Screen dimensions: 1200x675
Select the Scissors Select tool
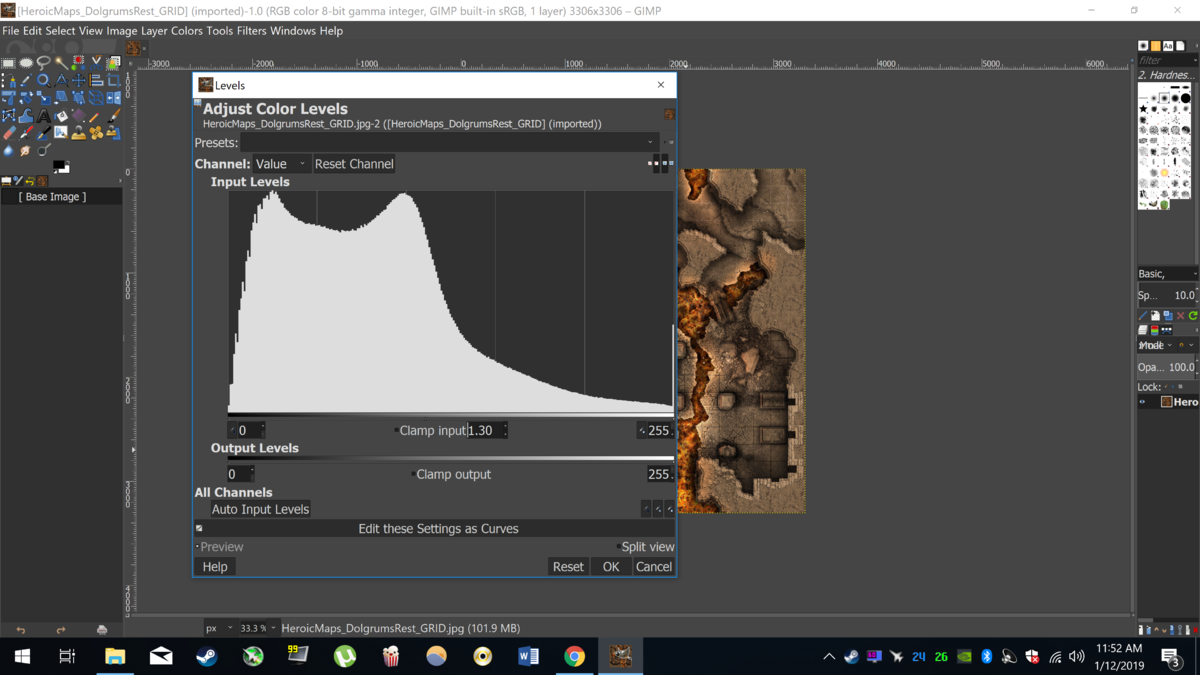coord(96,63)
